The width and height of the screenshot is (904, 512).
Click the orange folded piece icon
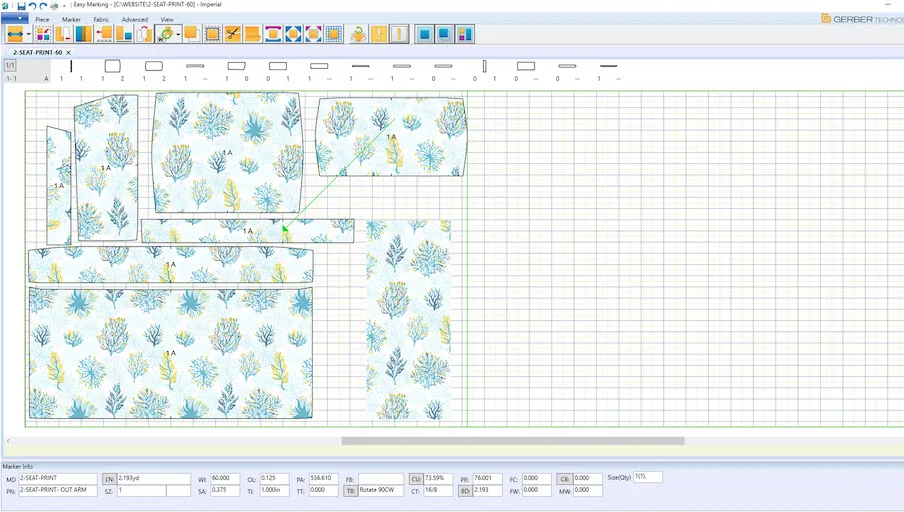point(253,34)
